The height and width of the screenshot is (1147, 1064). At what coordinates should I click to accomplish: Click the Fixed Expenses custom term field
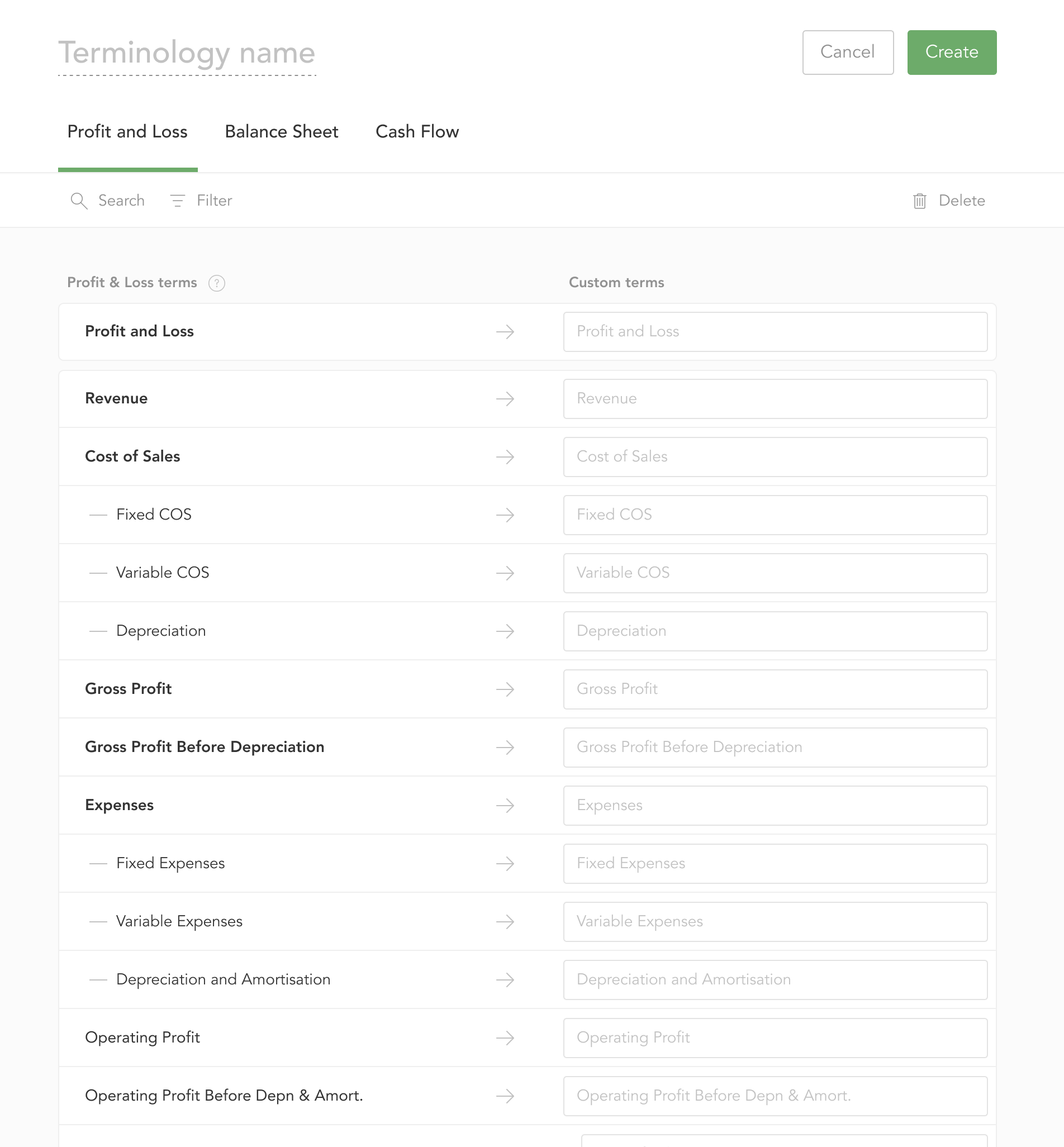[x=775, y=864]
